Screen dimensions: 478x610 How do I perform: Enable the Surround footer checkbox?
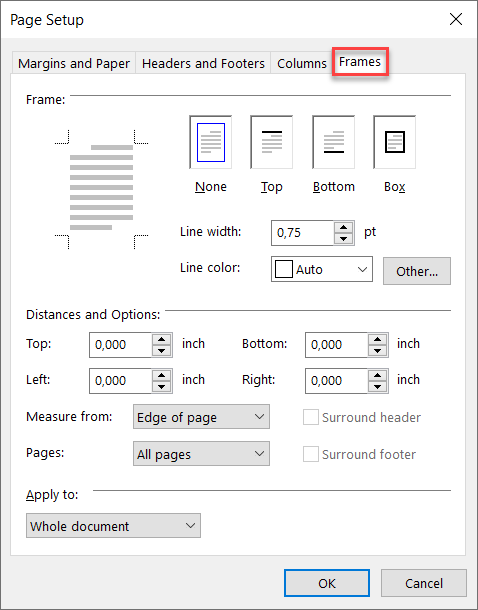[x=311, y=454]
